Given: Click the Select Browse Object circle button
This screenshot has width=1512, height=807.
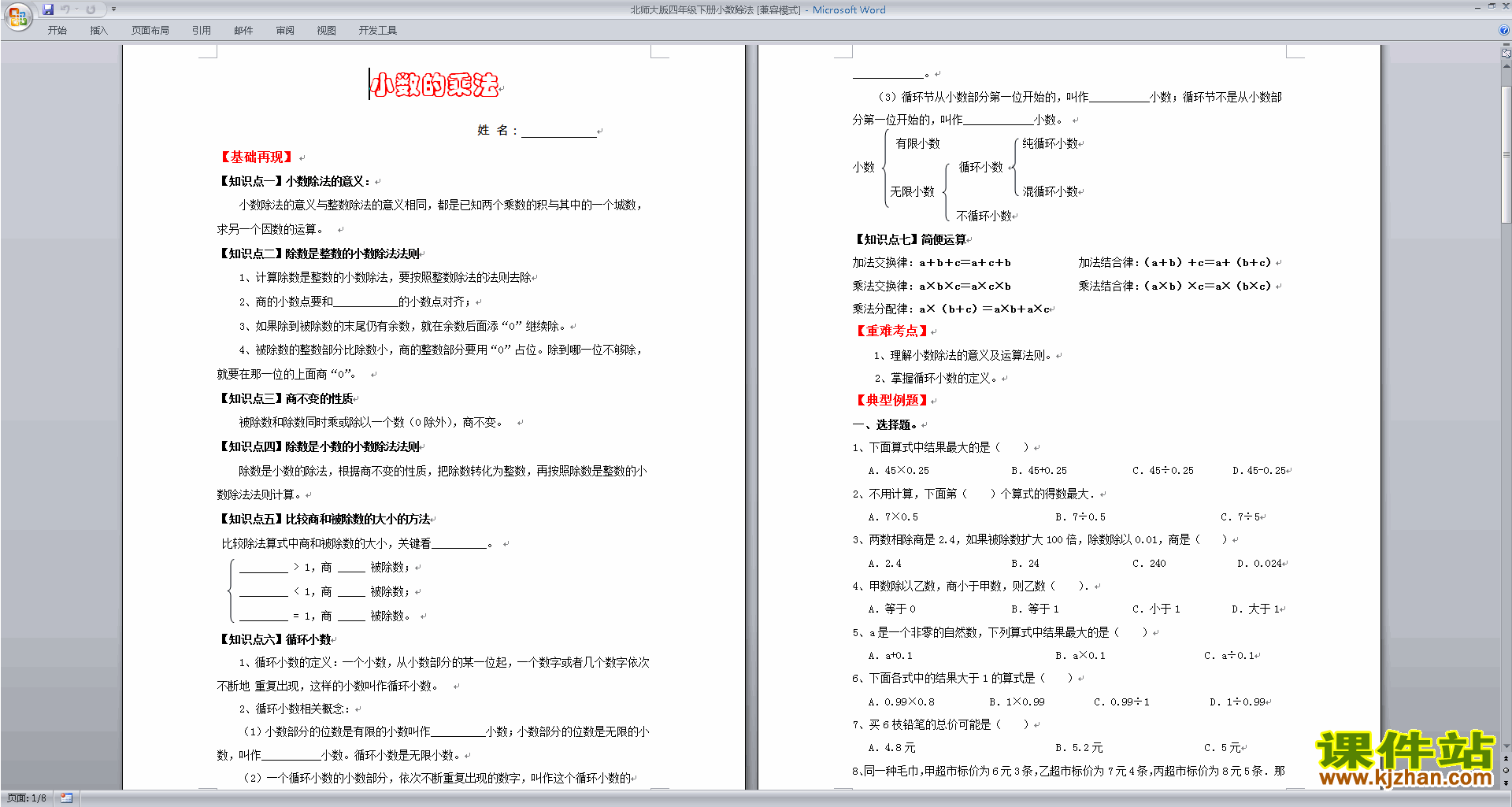Looking at the screenshot, I should tap(1506, 771).
